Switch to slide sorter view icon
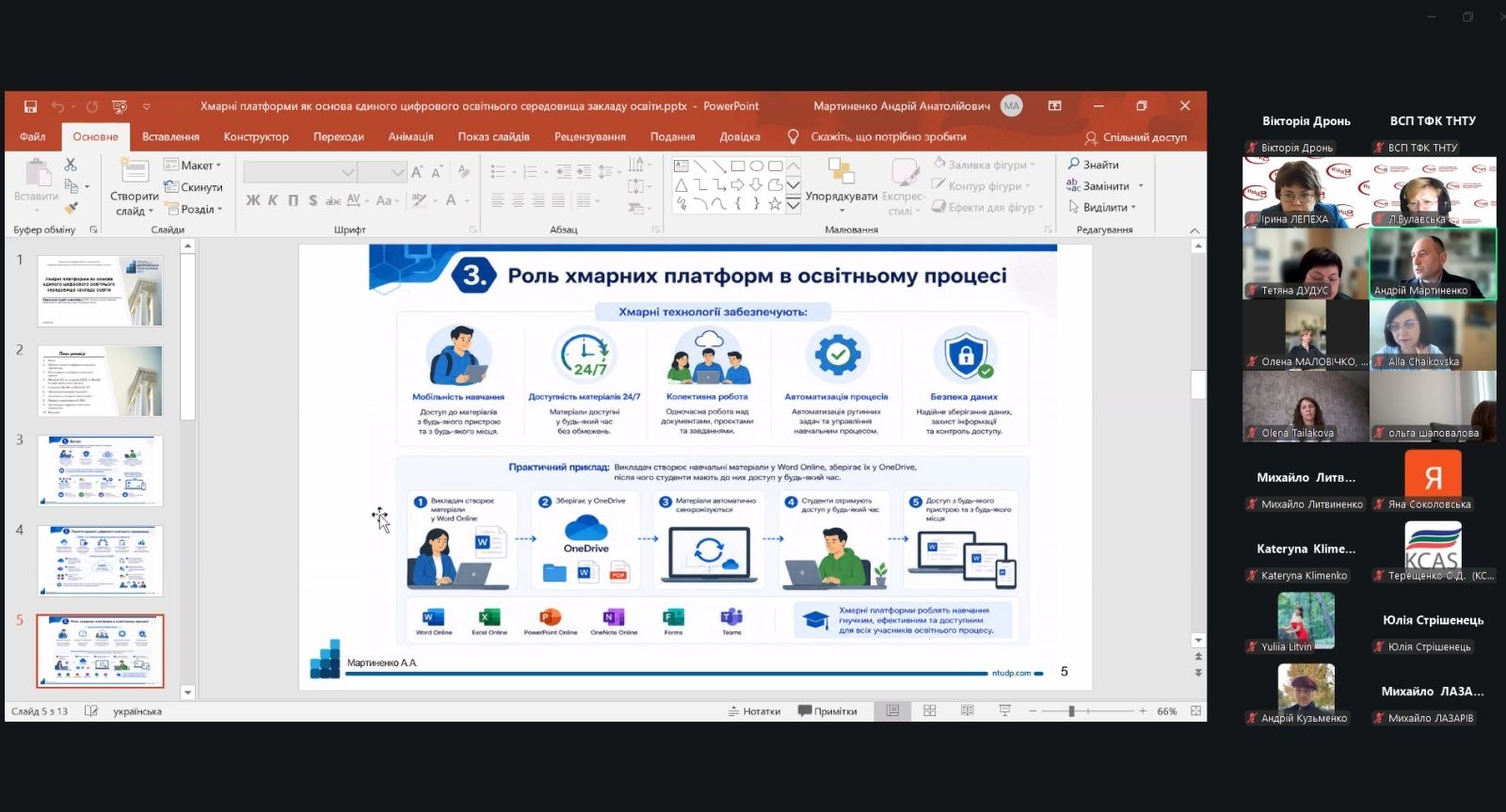Image resolution: width=1506 pixels, height=812 pixels. pos(930,711)
